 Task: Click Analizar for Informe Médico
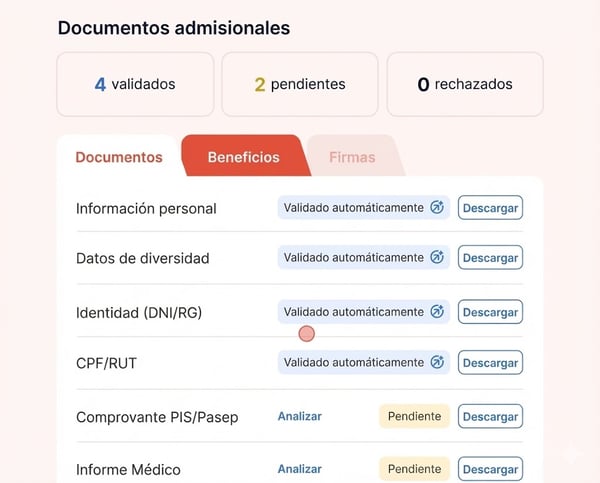pyautogui.click(x=300, y=469)
